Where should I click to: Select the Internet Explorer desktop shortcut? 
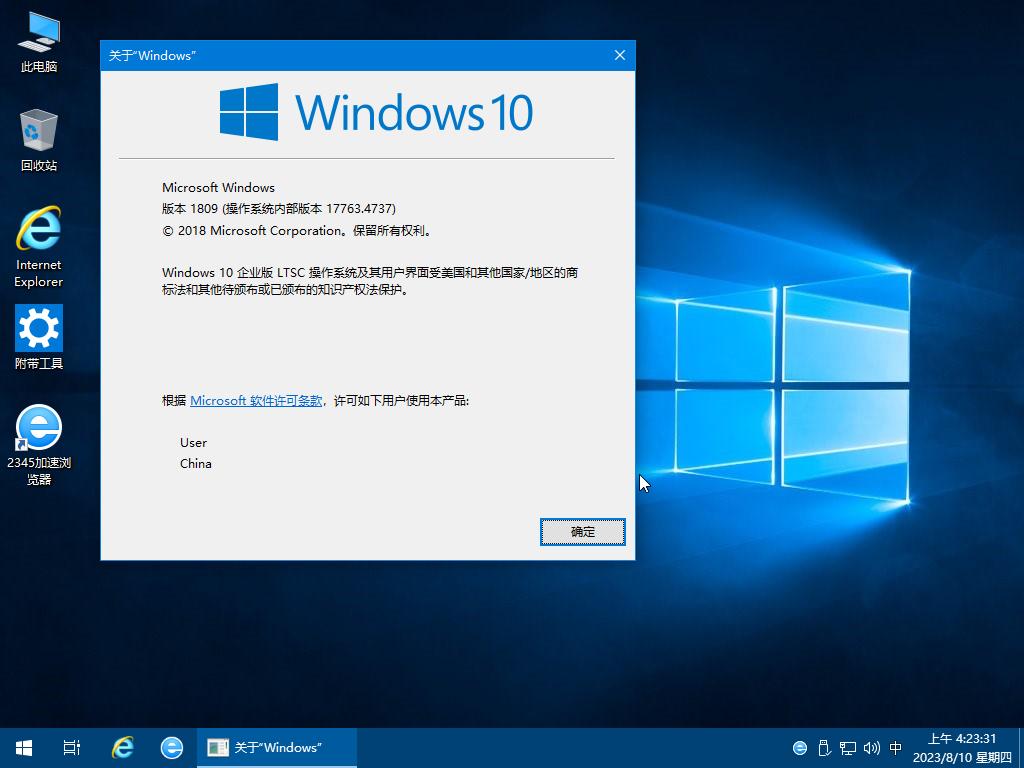pos(39,247)
